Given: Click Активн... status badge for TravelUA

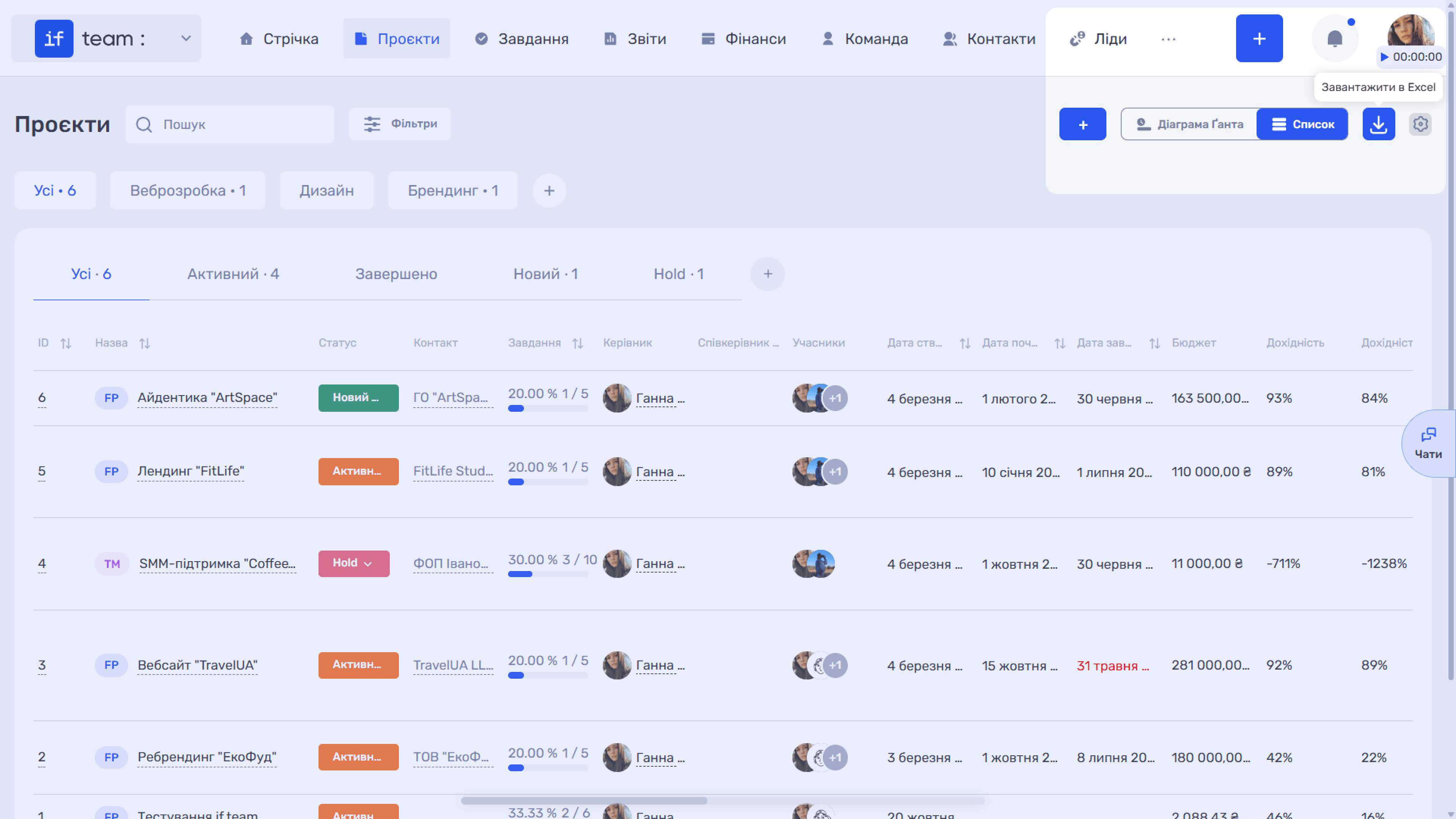Looking at the screenshot, I should 358,665.
